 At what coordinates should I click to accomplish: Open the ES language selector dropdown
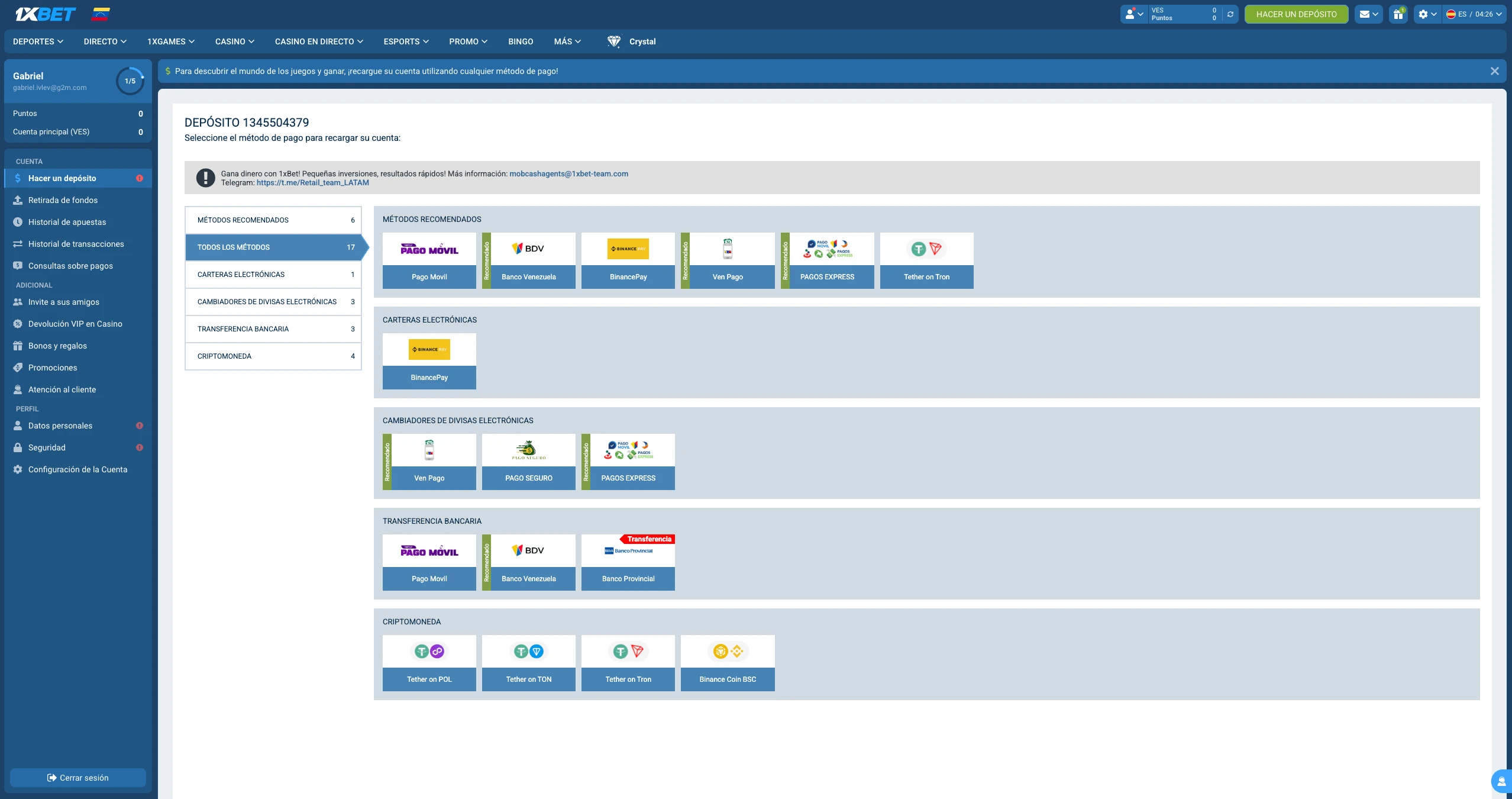(1474, 14)
